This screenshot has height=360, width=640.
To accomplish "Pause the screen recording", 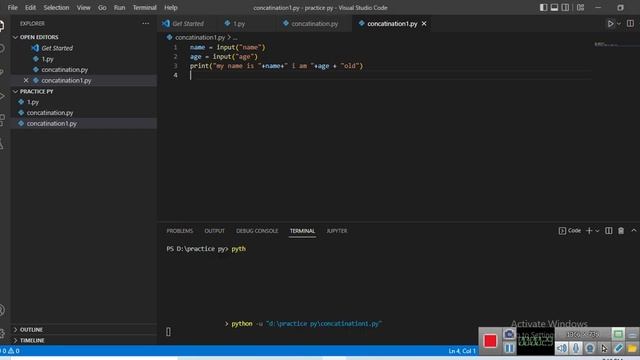I will 509,348.
